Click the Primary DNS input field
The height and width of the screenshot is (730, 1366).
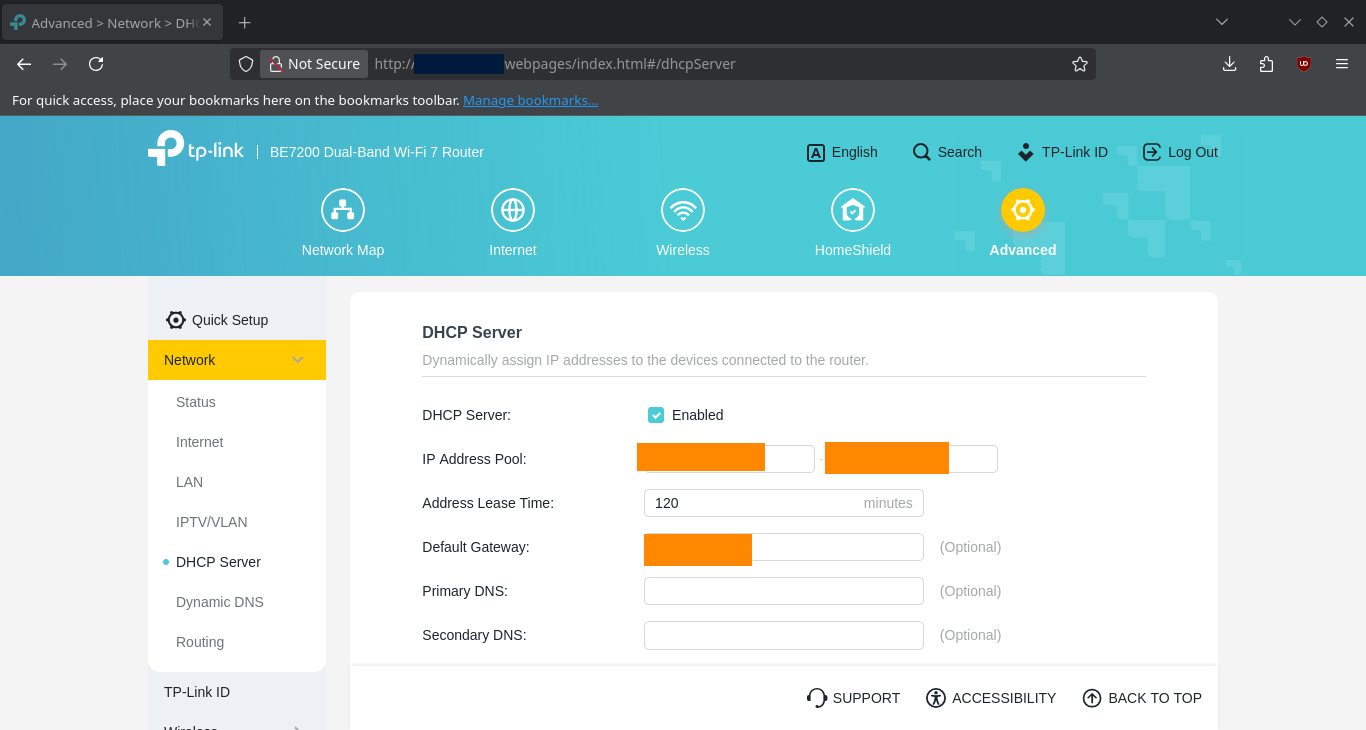[784, 591]
